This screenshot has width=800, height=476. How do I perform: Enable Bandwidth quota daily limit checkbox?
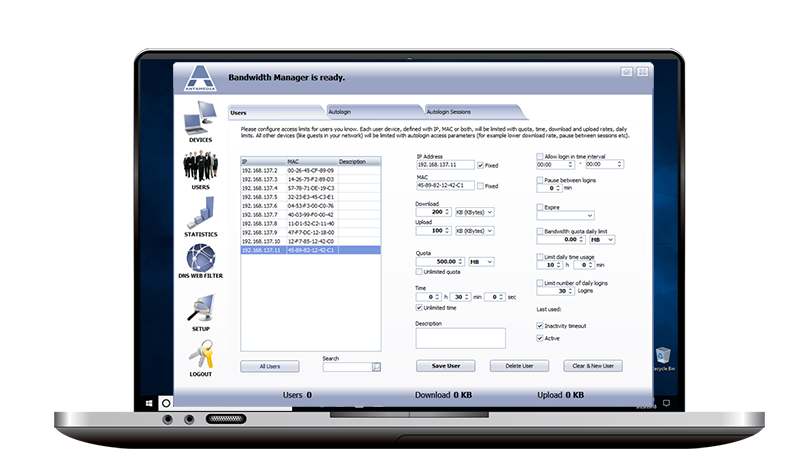click(x=540, y=231)
